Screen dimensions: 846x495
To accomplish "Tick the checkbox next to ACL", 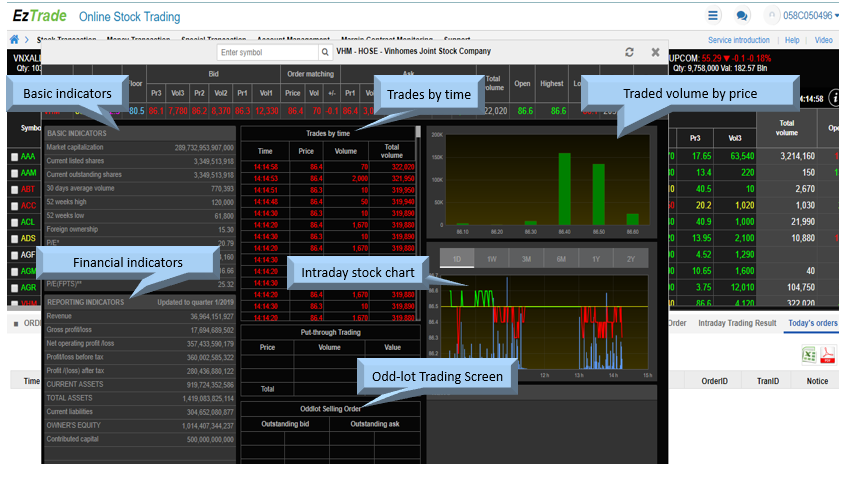I will [x=13, y=222].
